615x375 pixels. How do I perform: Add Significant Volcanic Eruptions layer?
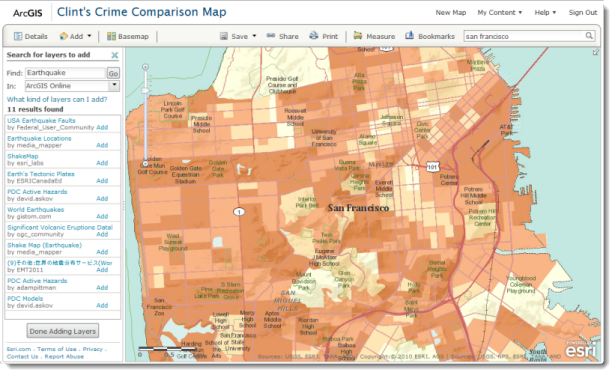coord(102,234)
